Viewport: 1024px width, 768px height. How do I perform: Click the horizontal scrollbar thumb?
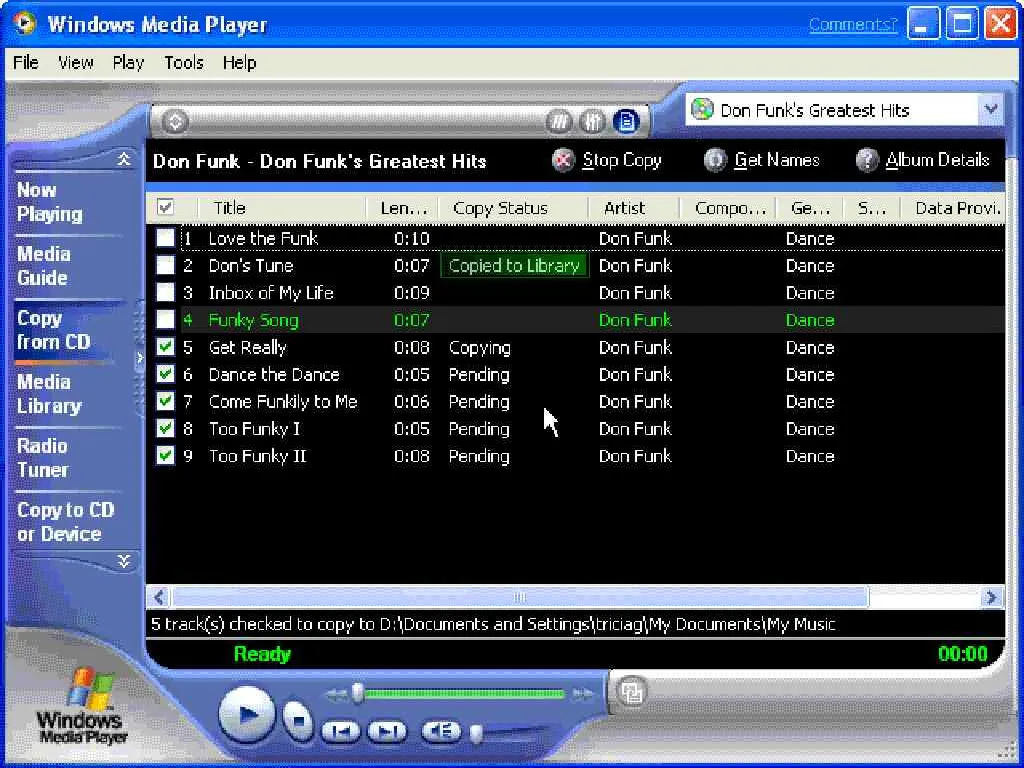coord(520,597)
